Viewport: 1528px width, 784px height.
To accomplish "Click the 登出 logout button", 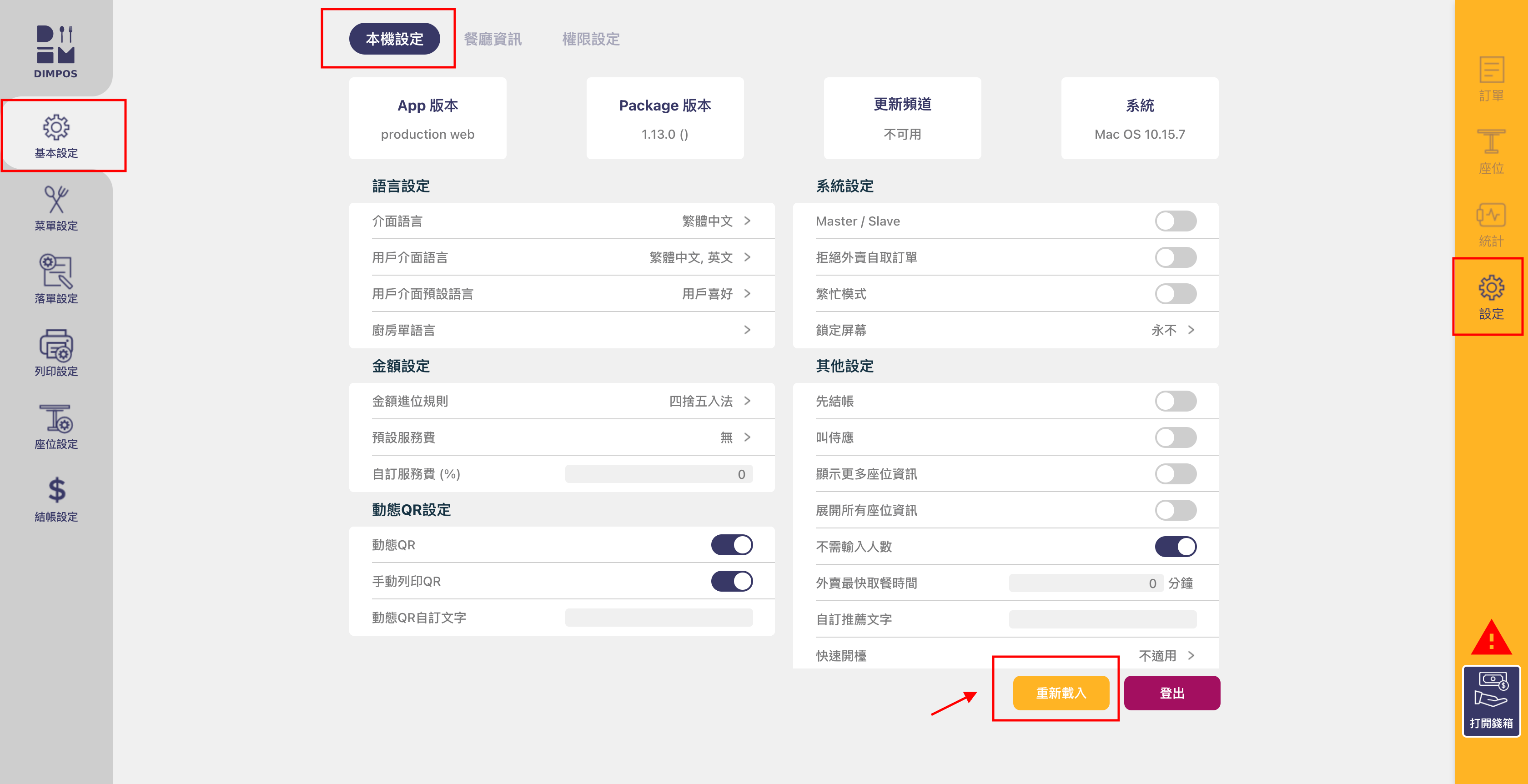I will 1171,693.
